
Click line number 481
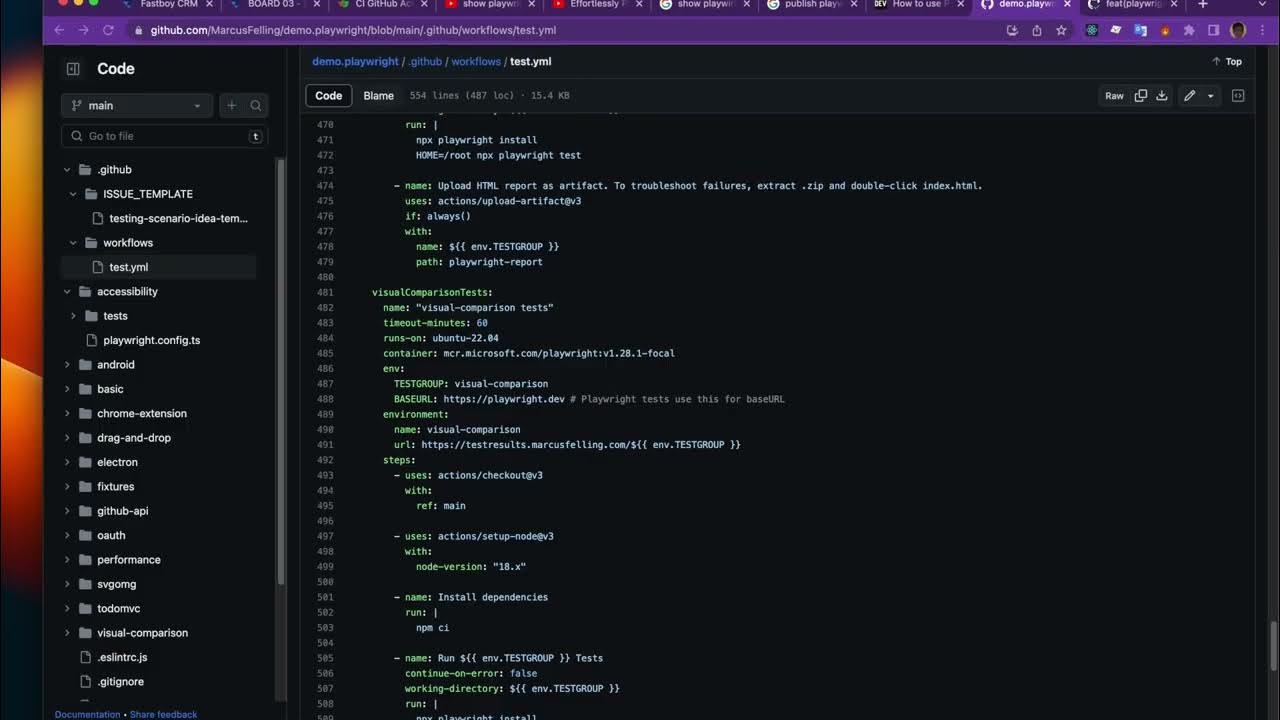(324, 293)
